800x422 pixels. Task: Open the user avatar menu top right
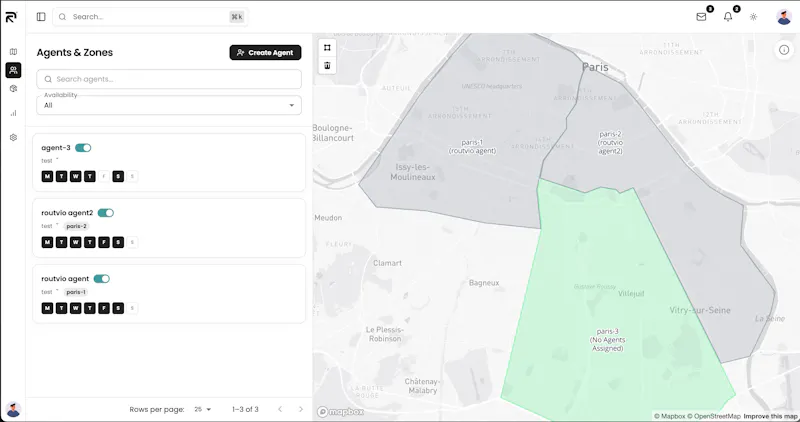(x=784, y=17)
